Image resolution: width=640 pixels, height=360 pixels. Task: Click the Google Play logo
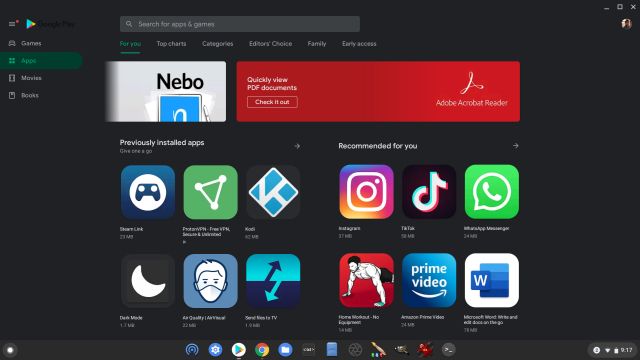(51, 24)
